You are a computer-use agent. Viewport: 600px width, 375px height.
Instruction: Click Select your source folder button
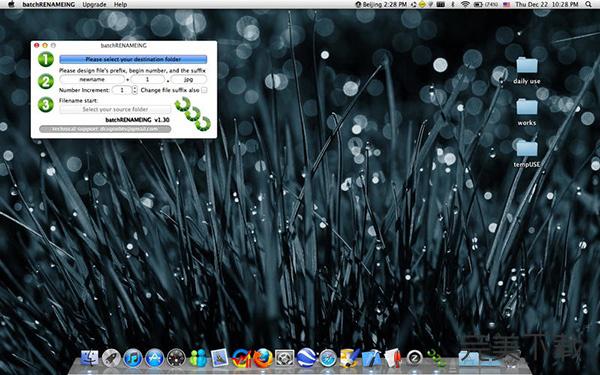(115, 109)
